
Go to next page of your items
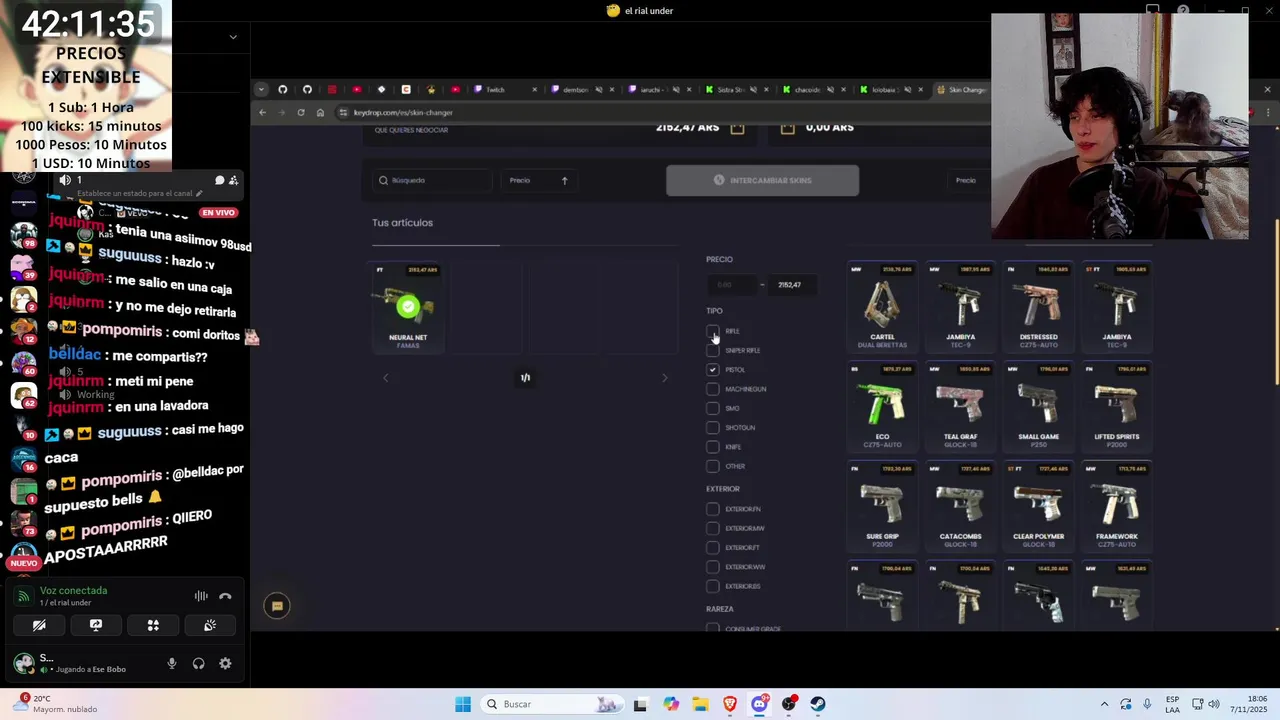pyautogui.click(x=664, y=378)
